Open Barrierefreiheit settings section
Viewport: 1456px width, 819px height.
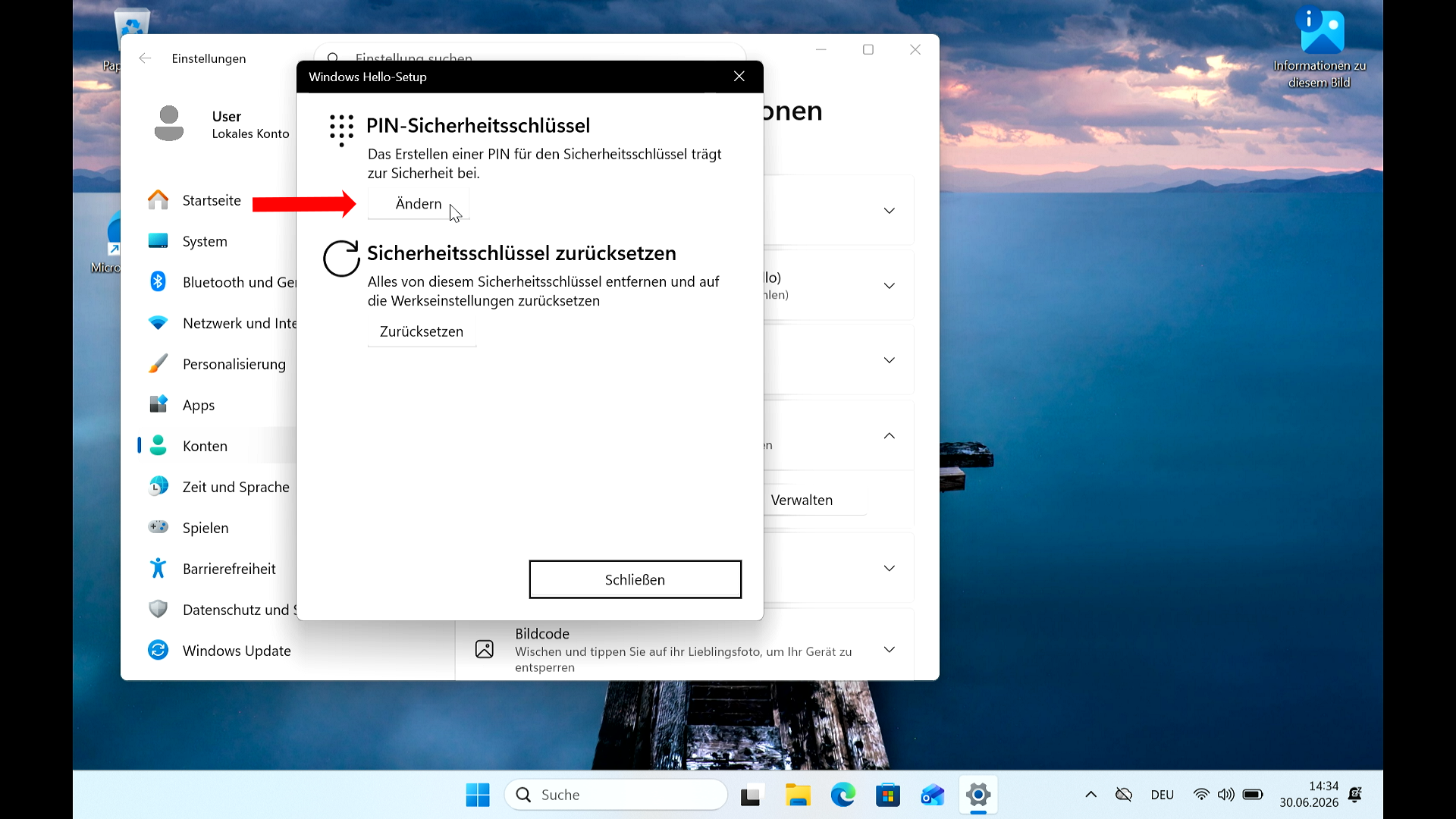click(229, 569)
